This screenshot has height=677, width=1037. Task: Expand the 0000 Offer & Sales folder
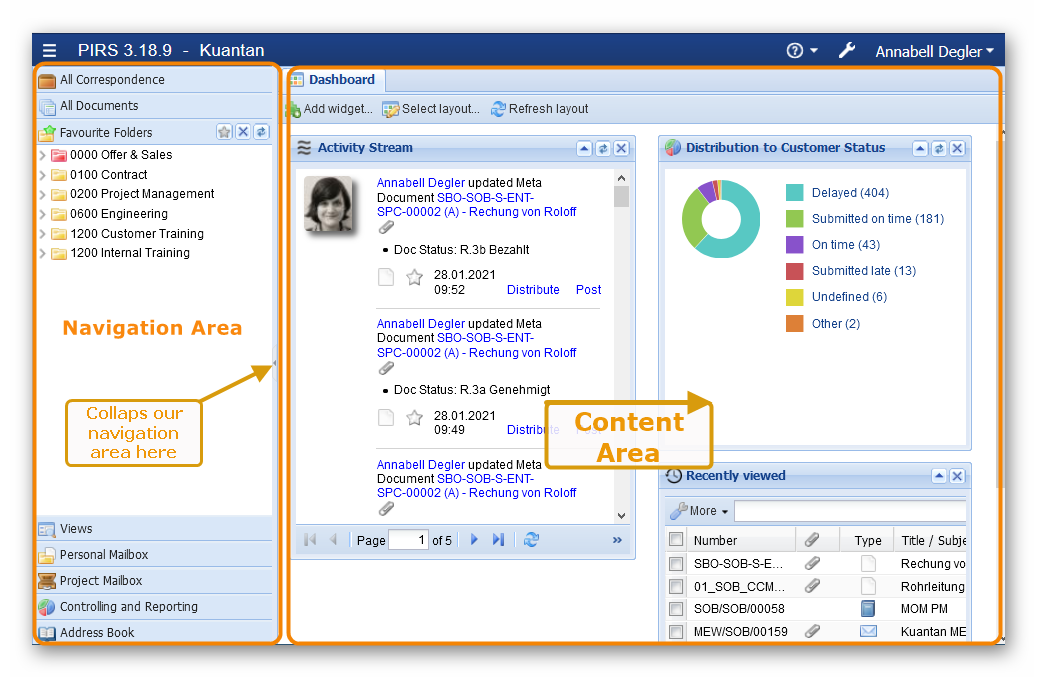(42, 155)
